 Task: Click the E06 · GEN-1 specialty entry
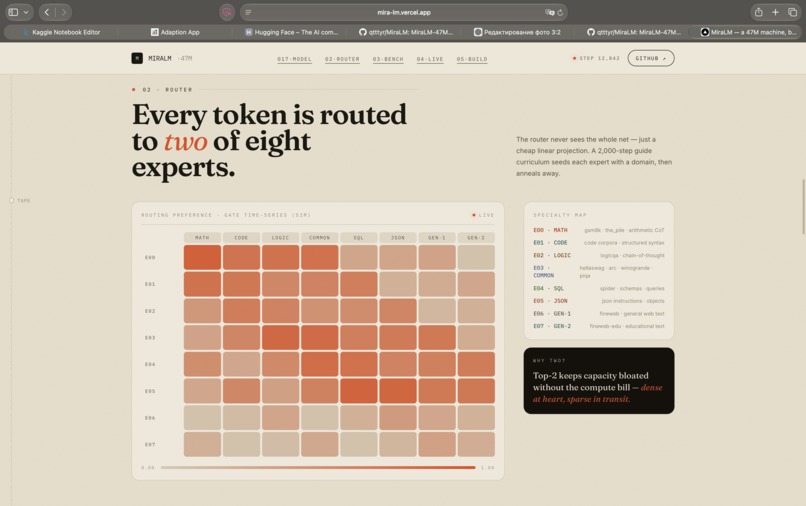(598, 314)
